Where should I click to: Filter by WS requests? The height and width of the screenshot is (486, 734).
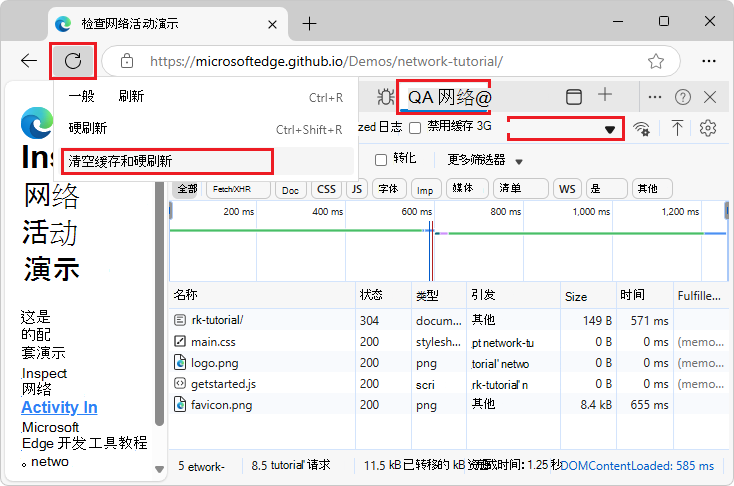pos(567,189)
